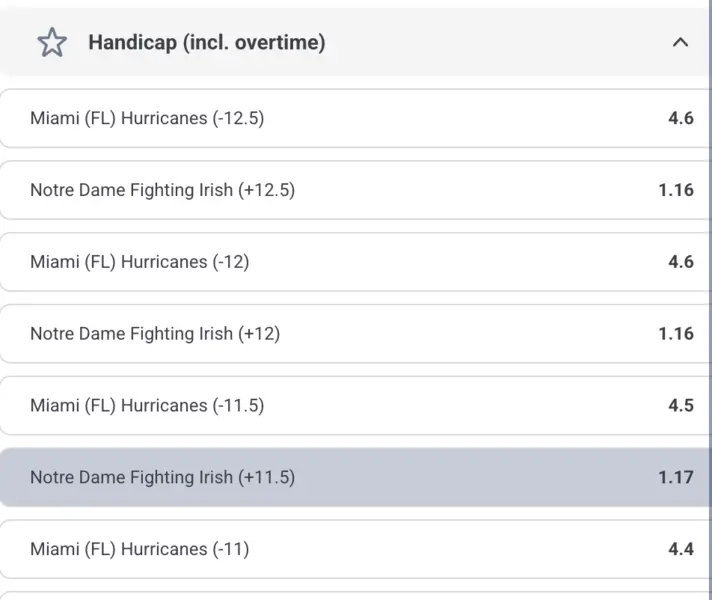712x600 pixels.
Task: Deselect highlighted Notre Dame Fighting Irish (+11.5) label
Action: (162, 478)
